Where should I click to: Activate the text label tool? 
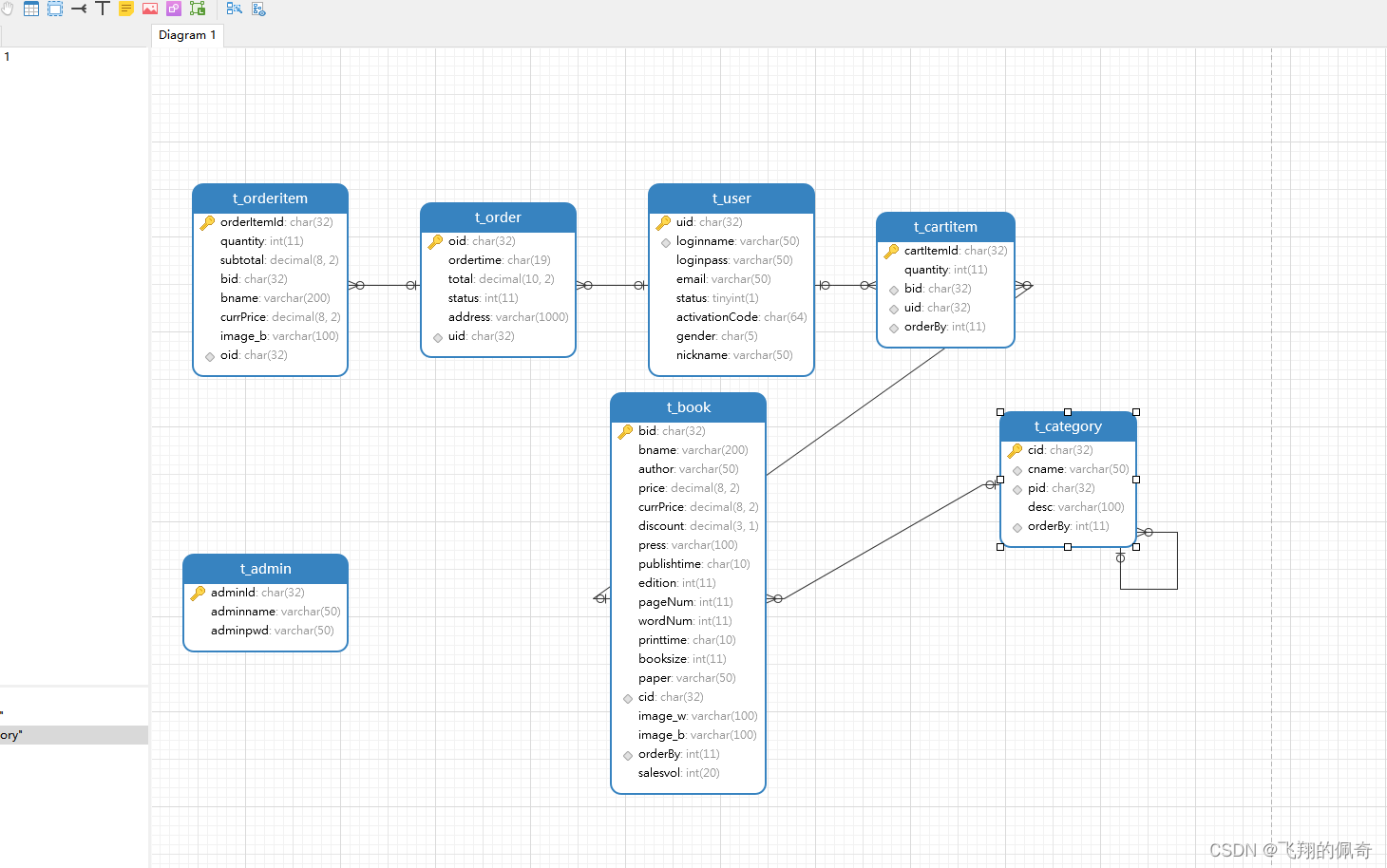[103, 9]
